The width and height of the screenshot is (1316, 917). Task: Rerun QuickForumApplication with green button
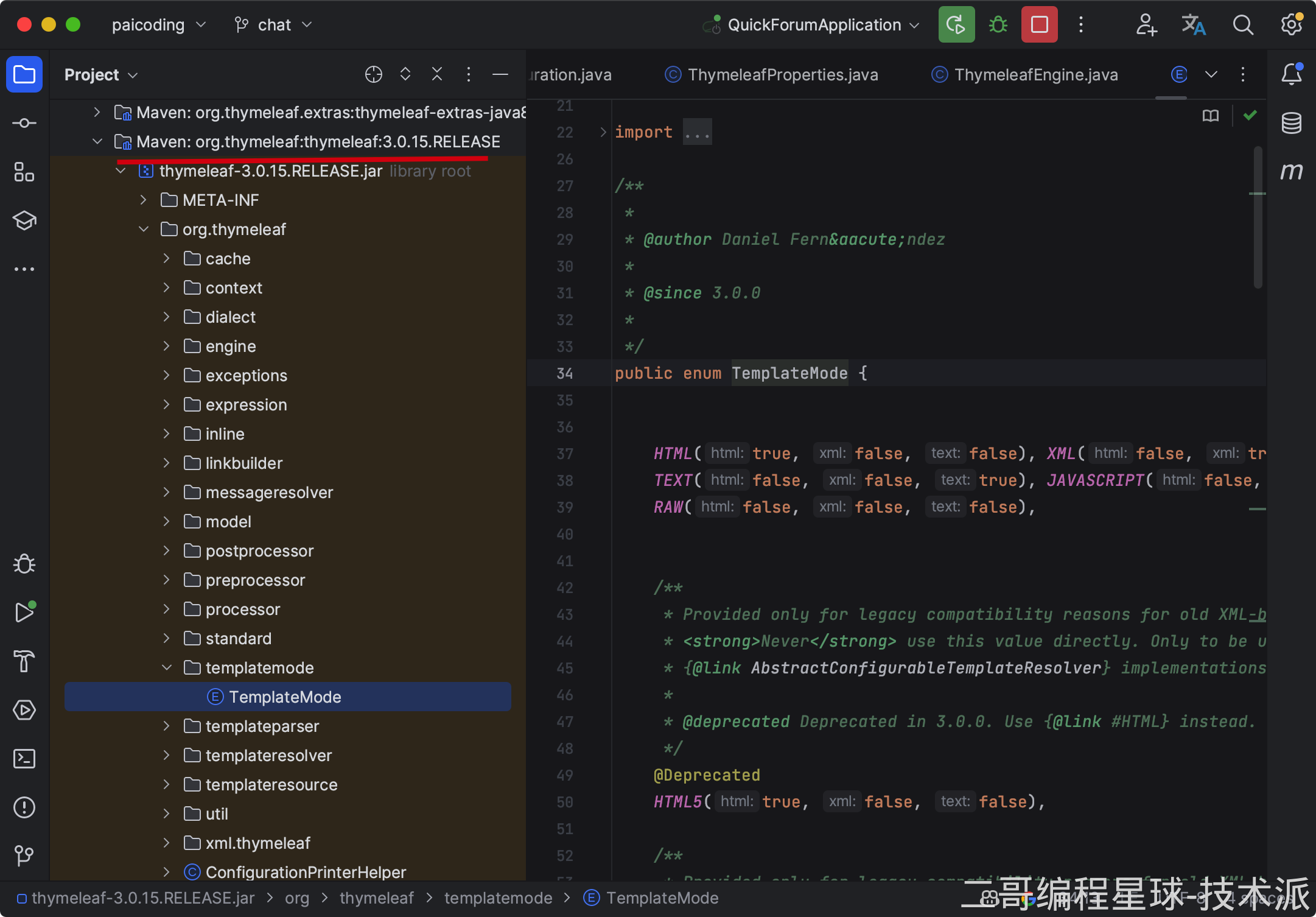click(956, 25)
